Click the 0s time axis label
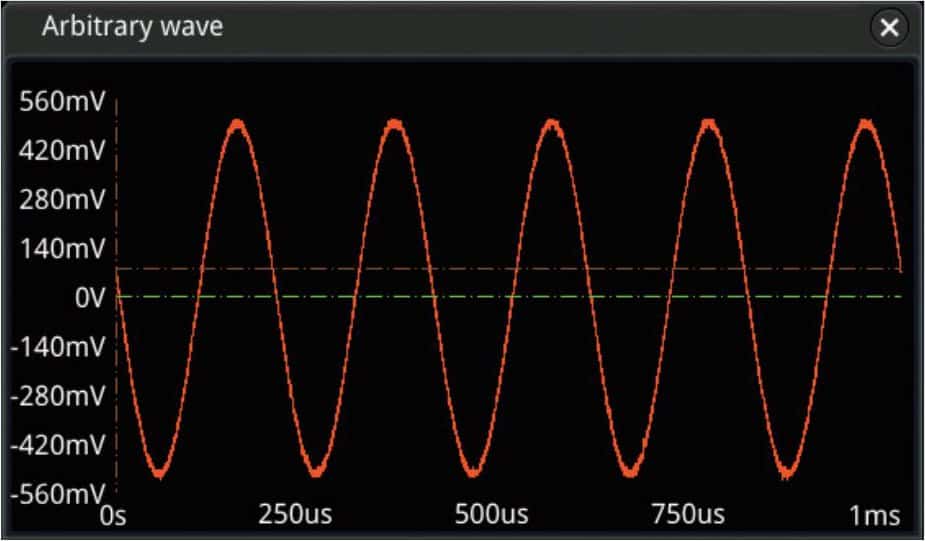The height and width of the screenshot is (541, 925). pyautogui.click(x=113, y=516)
